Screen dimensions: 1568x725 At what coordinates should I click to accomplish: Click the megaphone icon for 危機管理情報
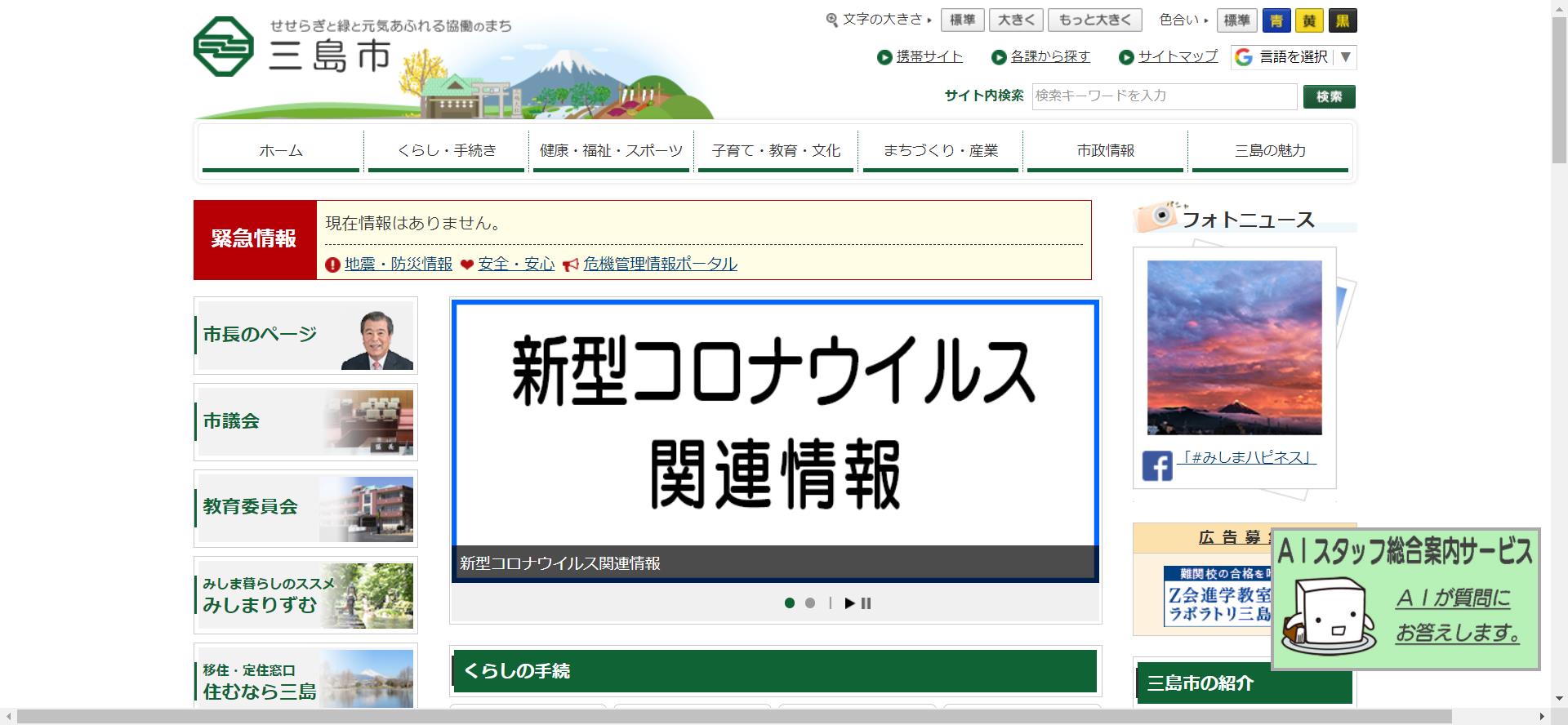[571, 265]
